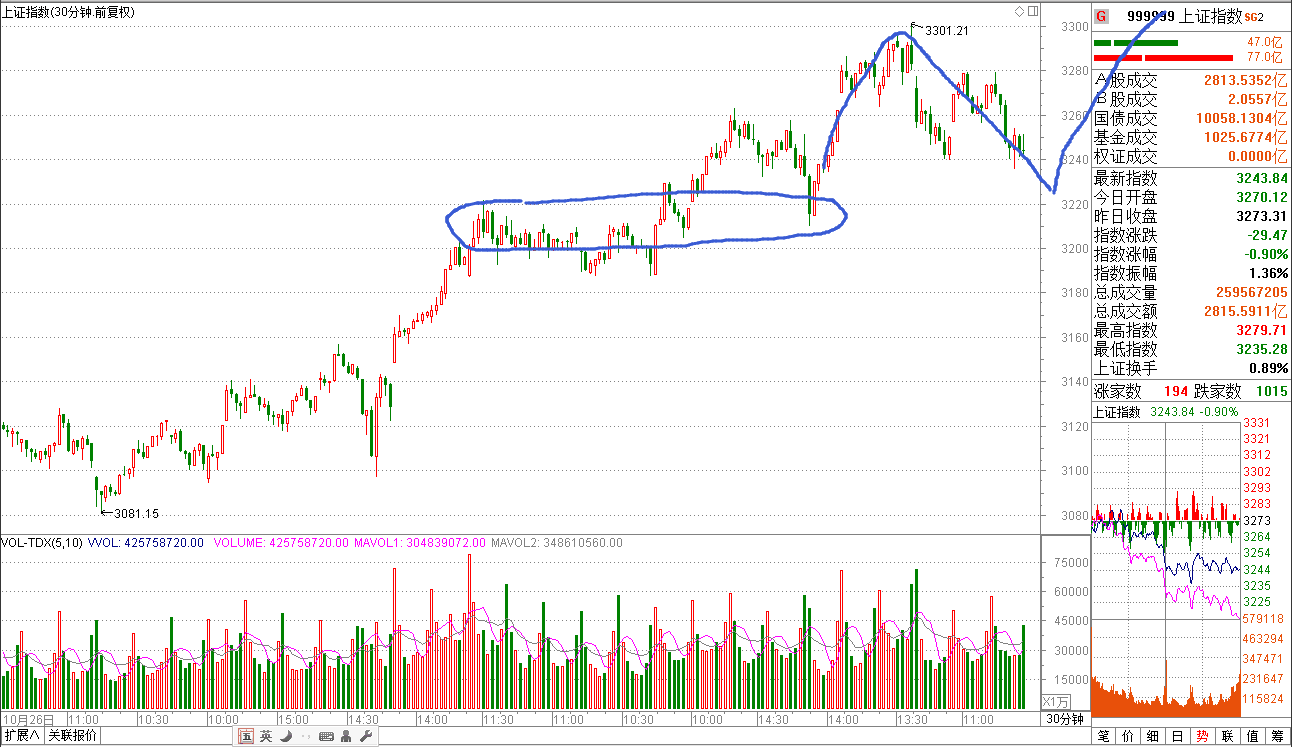Click the 关联报价 button
This screenshot has height=747, width=1292.
pyautogui.click(x=73, y=737)
